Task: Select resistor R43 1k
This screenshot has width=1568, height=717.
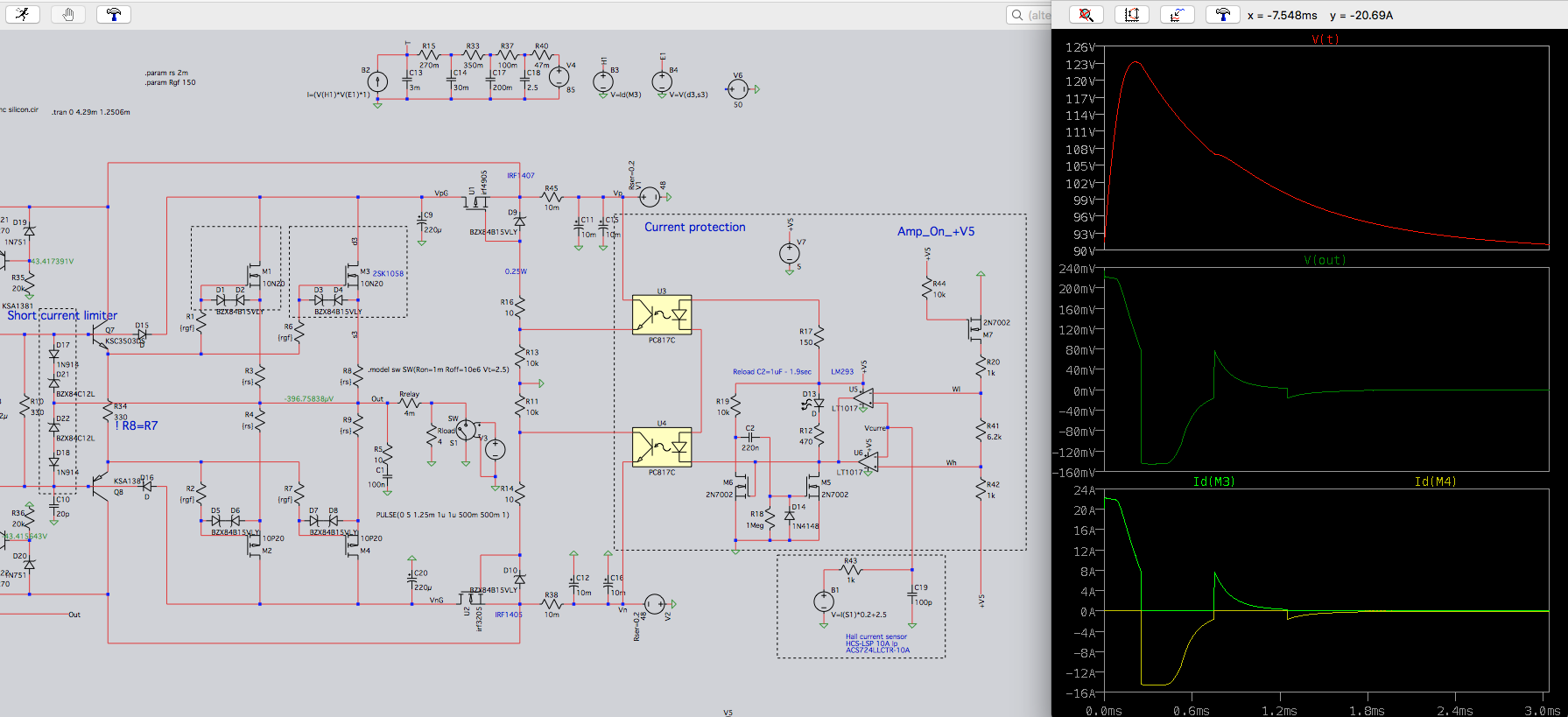Action: pyautogui.click(x=850, y=569)
